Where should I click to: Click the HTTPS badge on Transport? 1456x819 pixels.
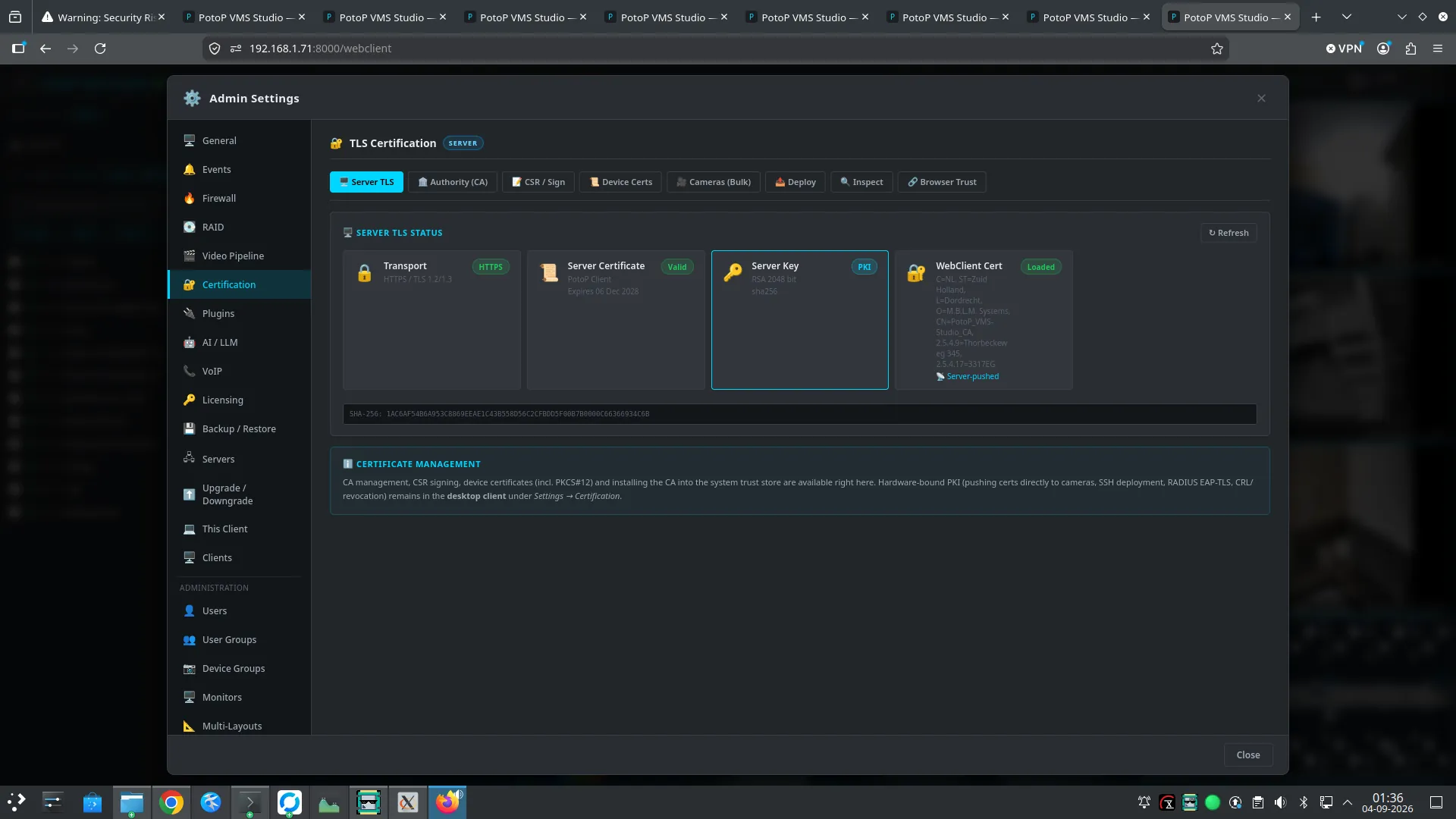pos(491,267)
